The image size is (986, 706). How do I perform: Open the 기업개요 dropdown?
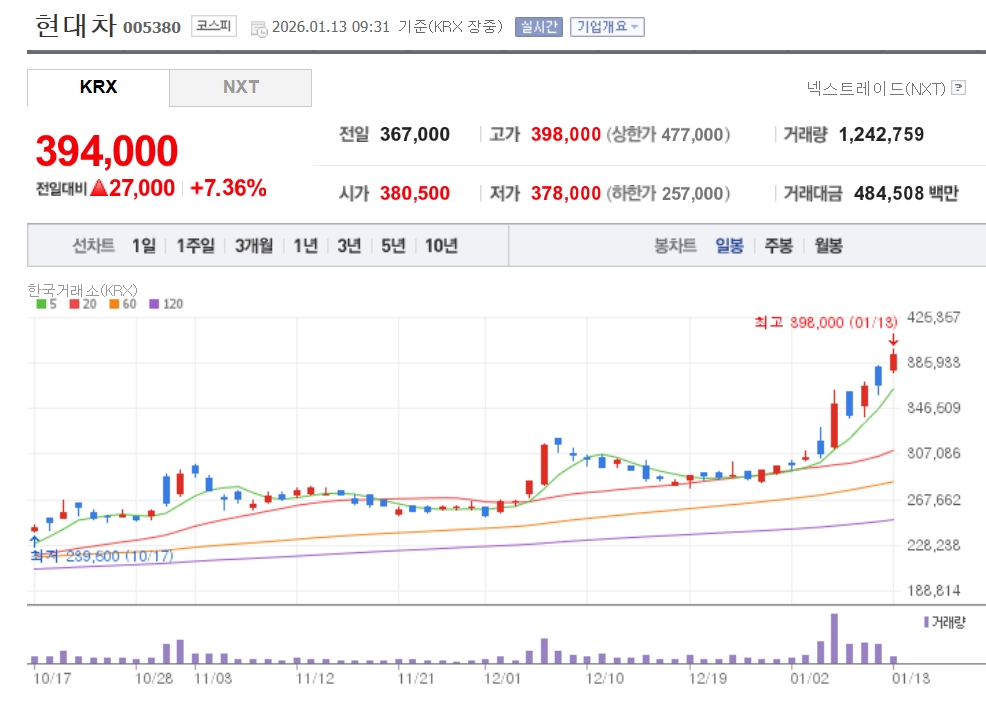coord(607,26)
